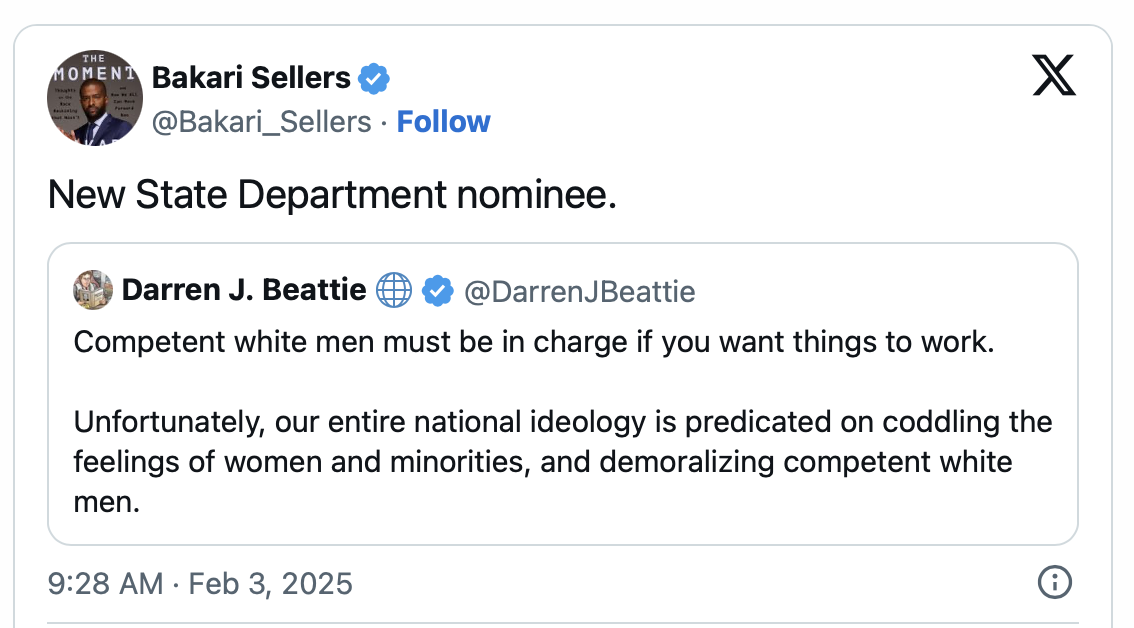Click the info icon beside the timestamp

(1054, 581)
